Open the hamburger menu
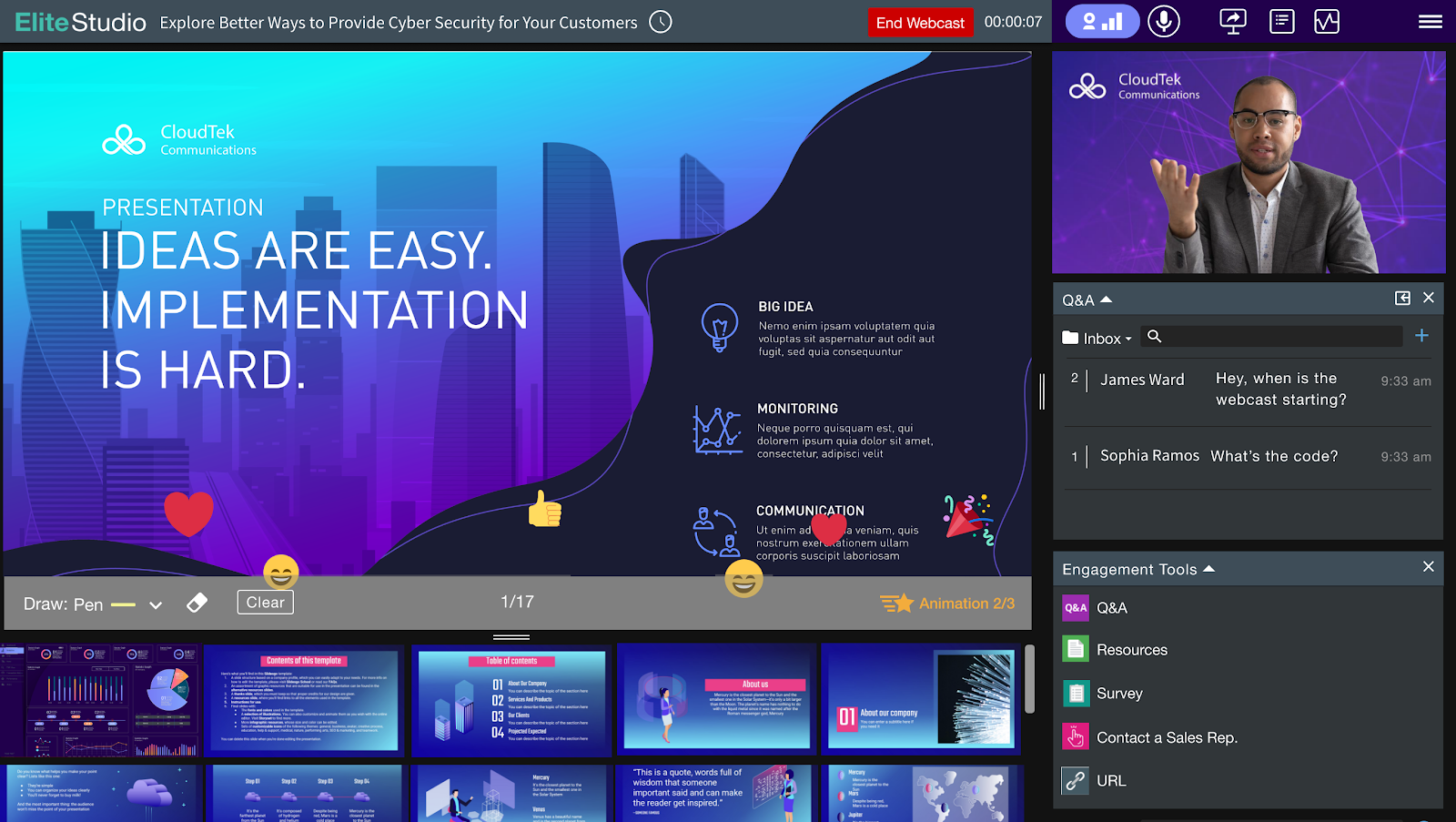The height and width of the screenshot is (822, 1456). tap(1431, 21)
